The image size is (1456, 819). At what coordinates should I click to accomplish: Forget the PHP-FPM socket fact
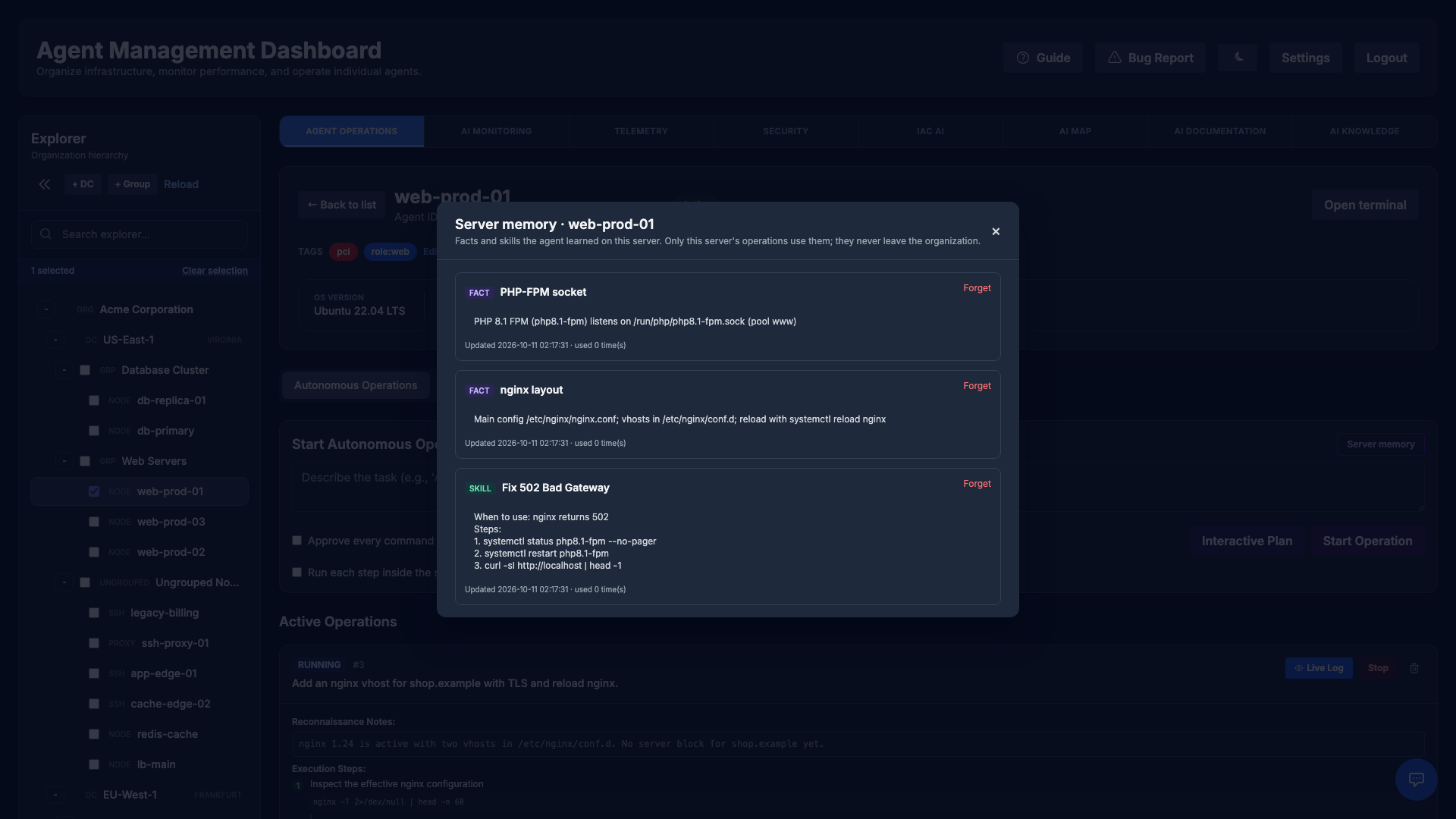pos(977,288)
